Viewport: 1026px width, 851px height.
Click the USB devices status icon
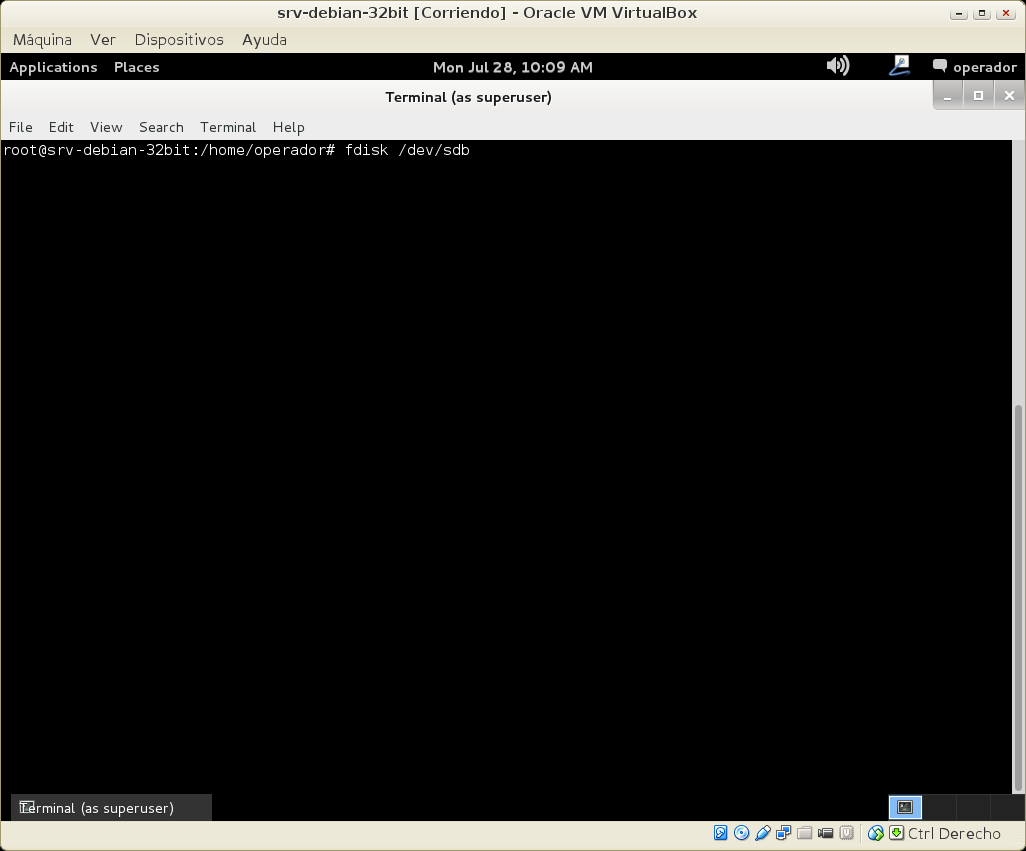(x=763, y=833)
